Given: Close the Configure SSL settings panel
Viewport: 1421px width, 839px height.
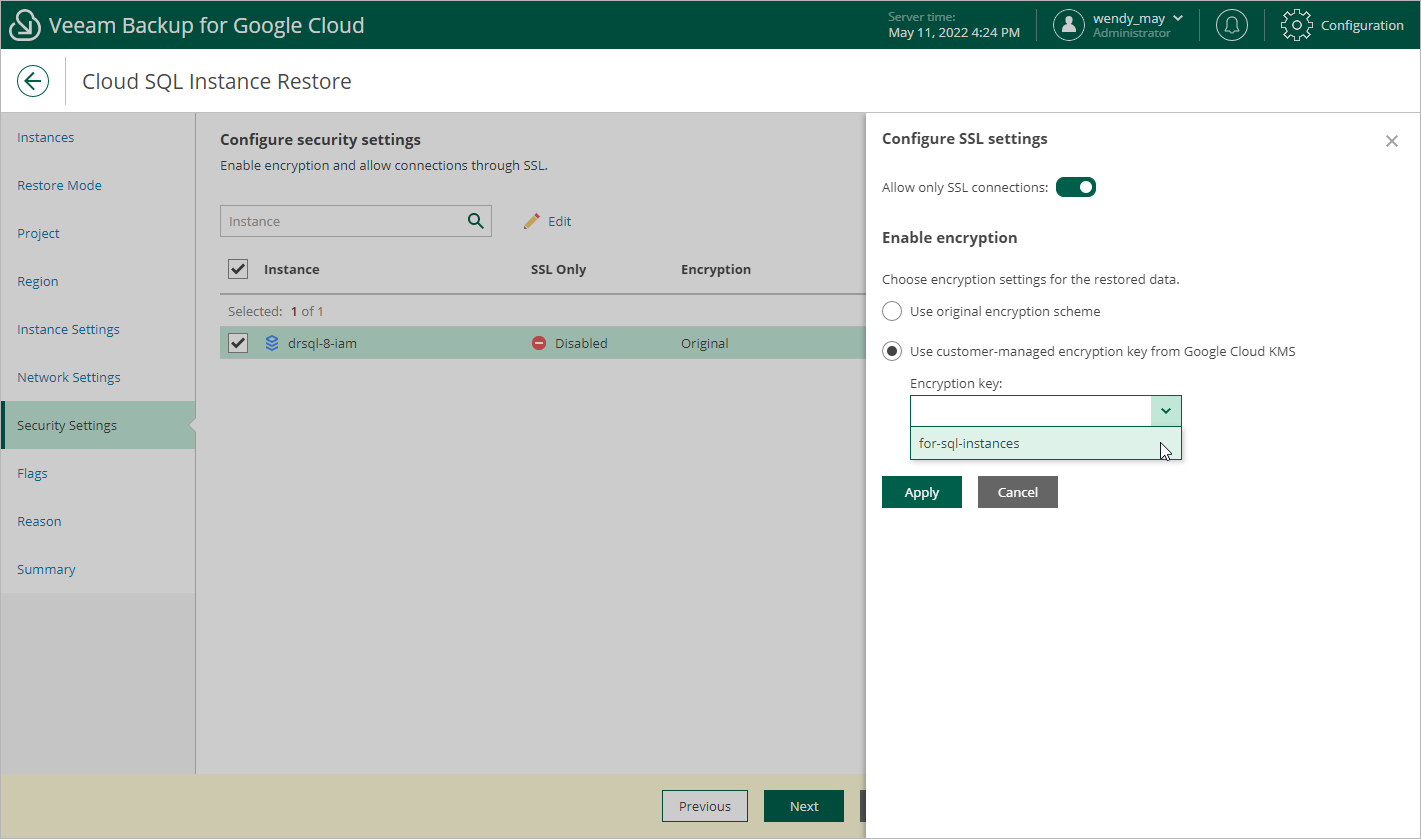Looking at the screenshot, I should (x=1392, y=141).
